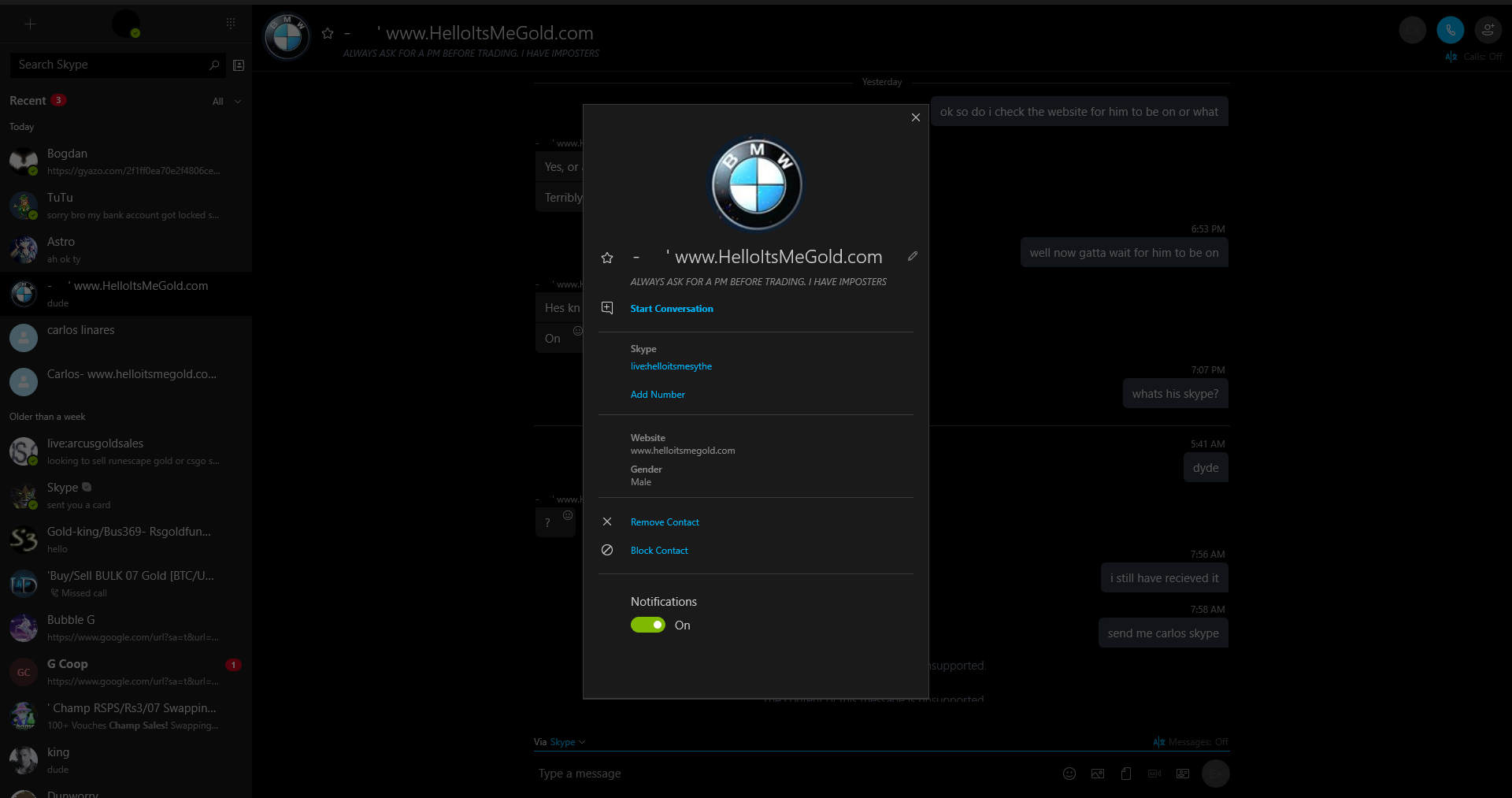The height and width of the screenshot is (798, 1512).
Task: Click Add Number
Action: tap(658, 395)
